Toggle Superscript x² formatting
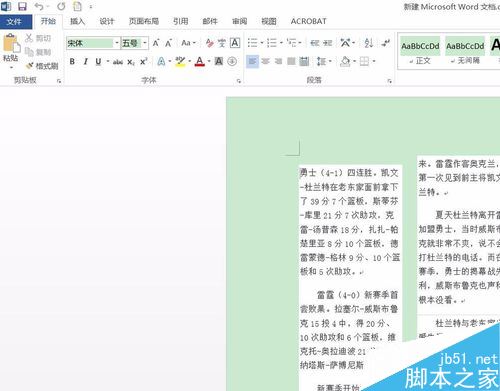This screenshot has width=500, height=391. (x=143, y=62)
